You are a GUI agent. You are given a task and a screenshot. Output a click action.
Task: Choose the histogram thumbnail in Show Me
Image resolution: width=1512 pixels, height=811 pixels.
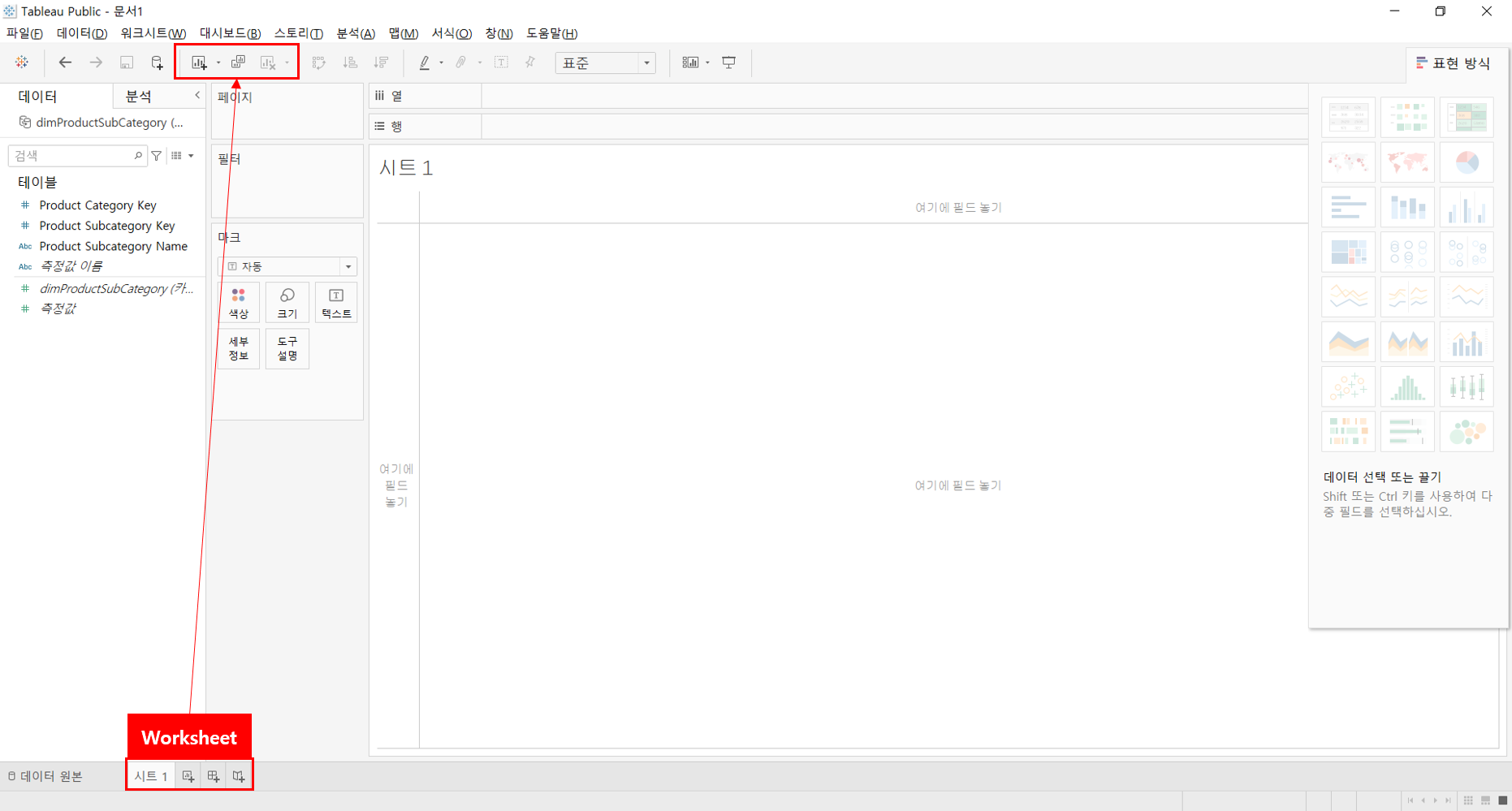tap(1407, 386)
